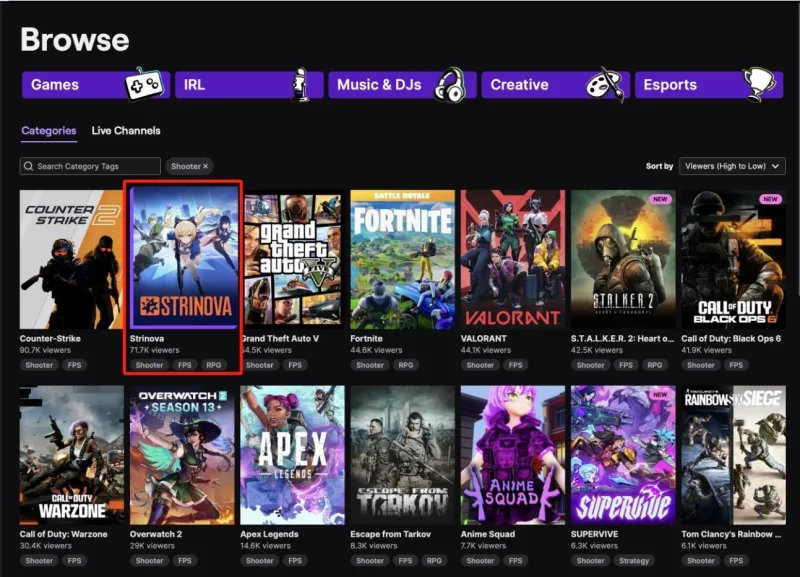
Task: Switch to the Live Channels tab
Action: tap(126, 131)
